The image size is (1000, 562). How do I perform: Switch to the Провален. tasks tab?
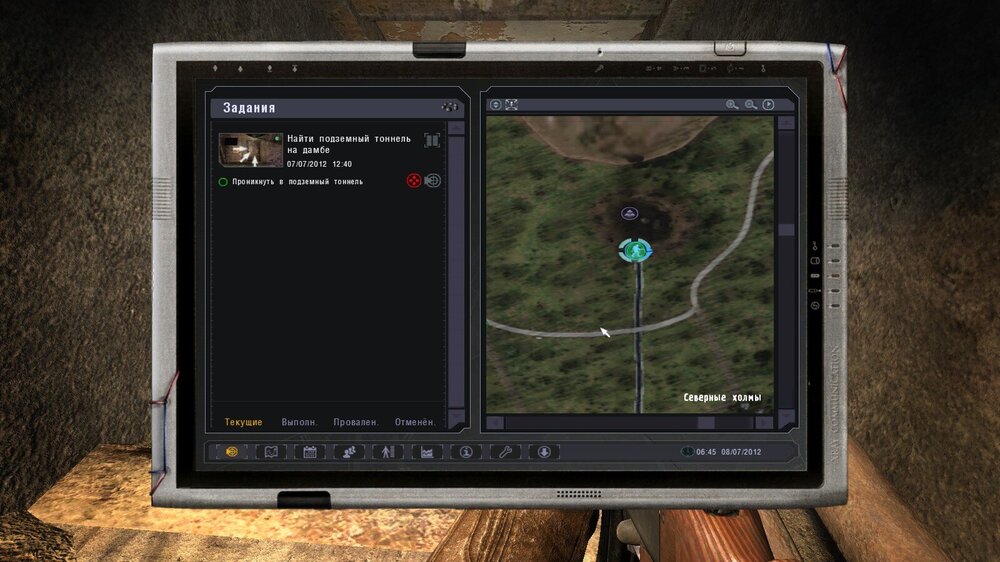pyautogui.click(x=356, y=422)
